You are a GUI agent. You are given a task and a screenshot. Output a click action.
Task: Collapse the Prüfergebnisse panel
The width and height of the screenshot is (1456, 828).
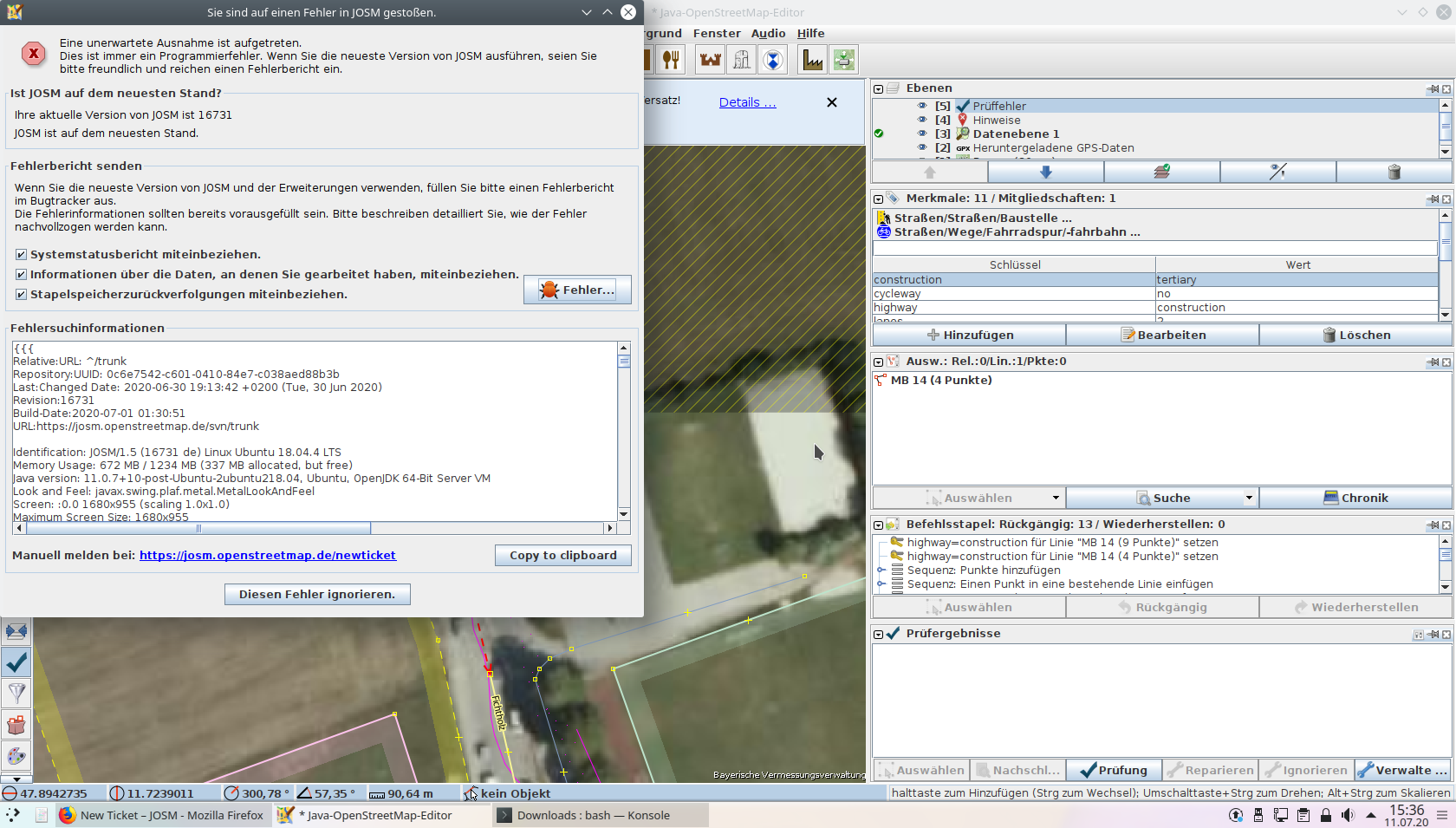click(878, 634)
